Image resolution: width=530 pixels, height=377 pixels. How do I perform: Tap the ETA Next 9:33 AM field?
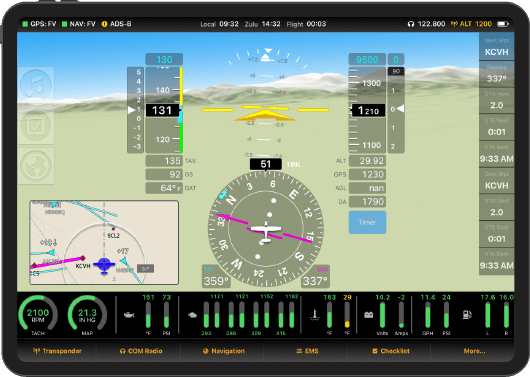tap(497, 154)
